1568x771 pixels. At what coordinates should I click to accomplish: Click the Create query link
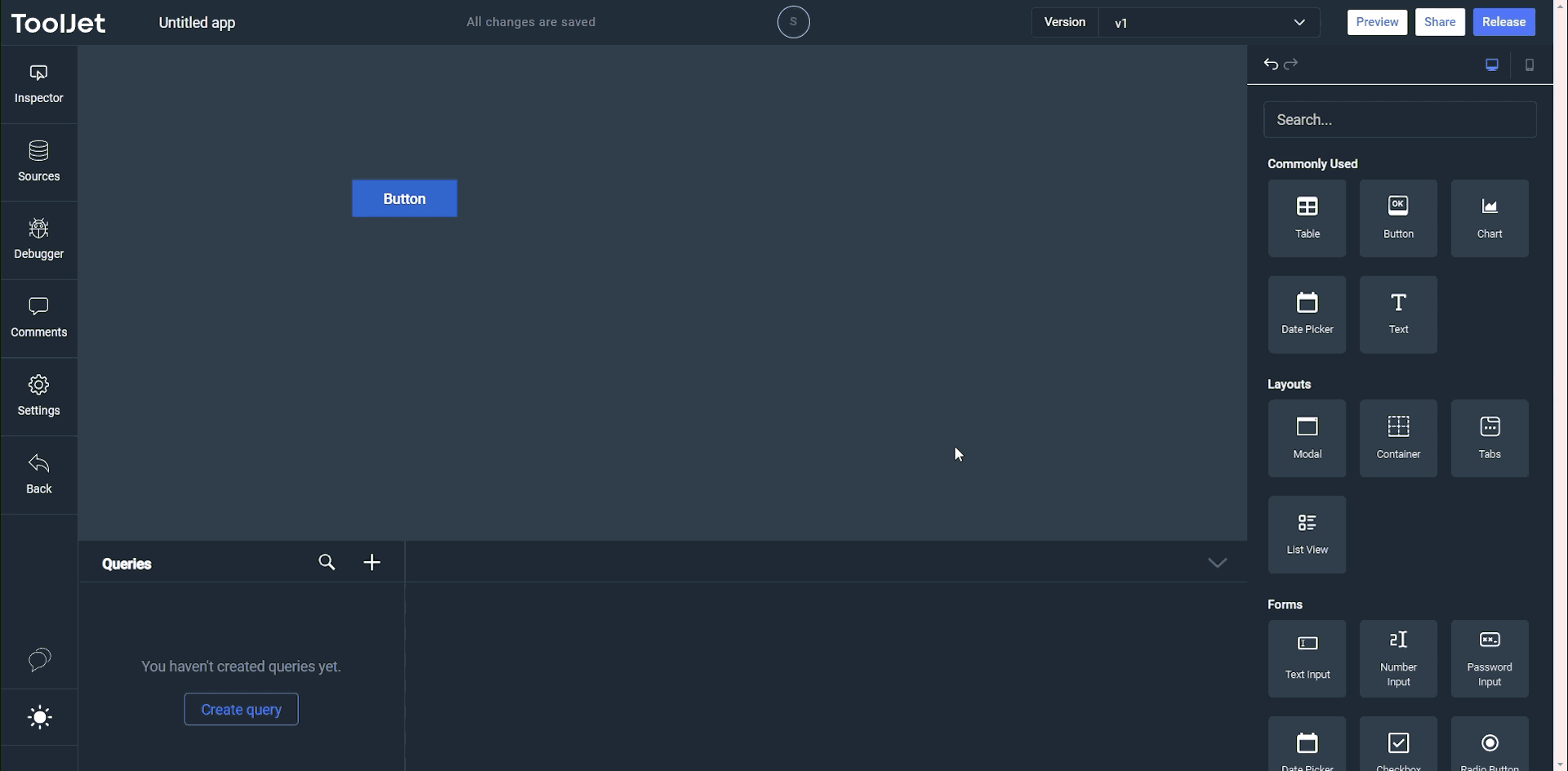[x=241, y=709]
